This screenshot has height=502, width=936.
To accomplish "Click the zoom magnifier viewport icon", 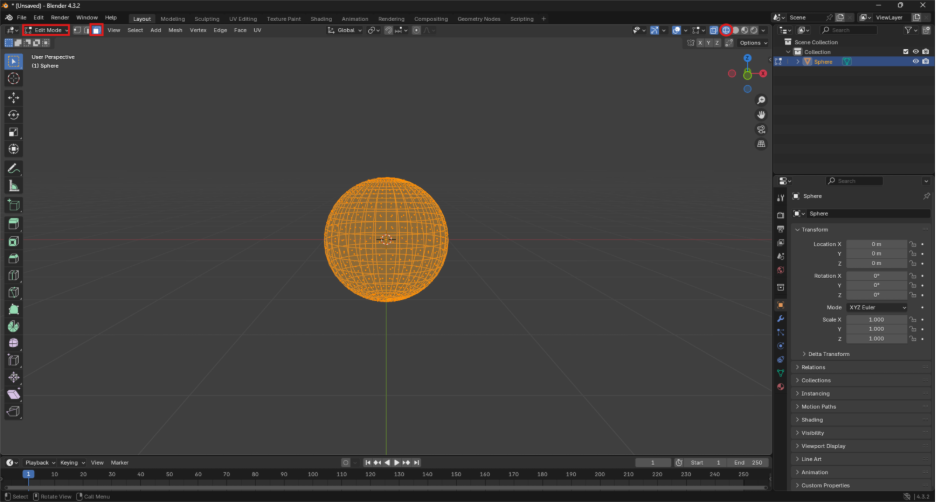I will point(761,100).
